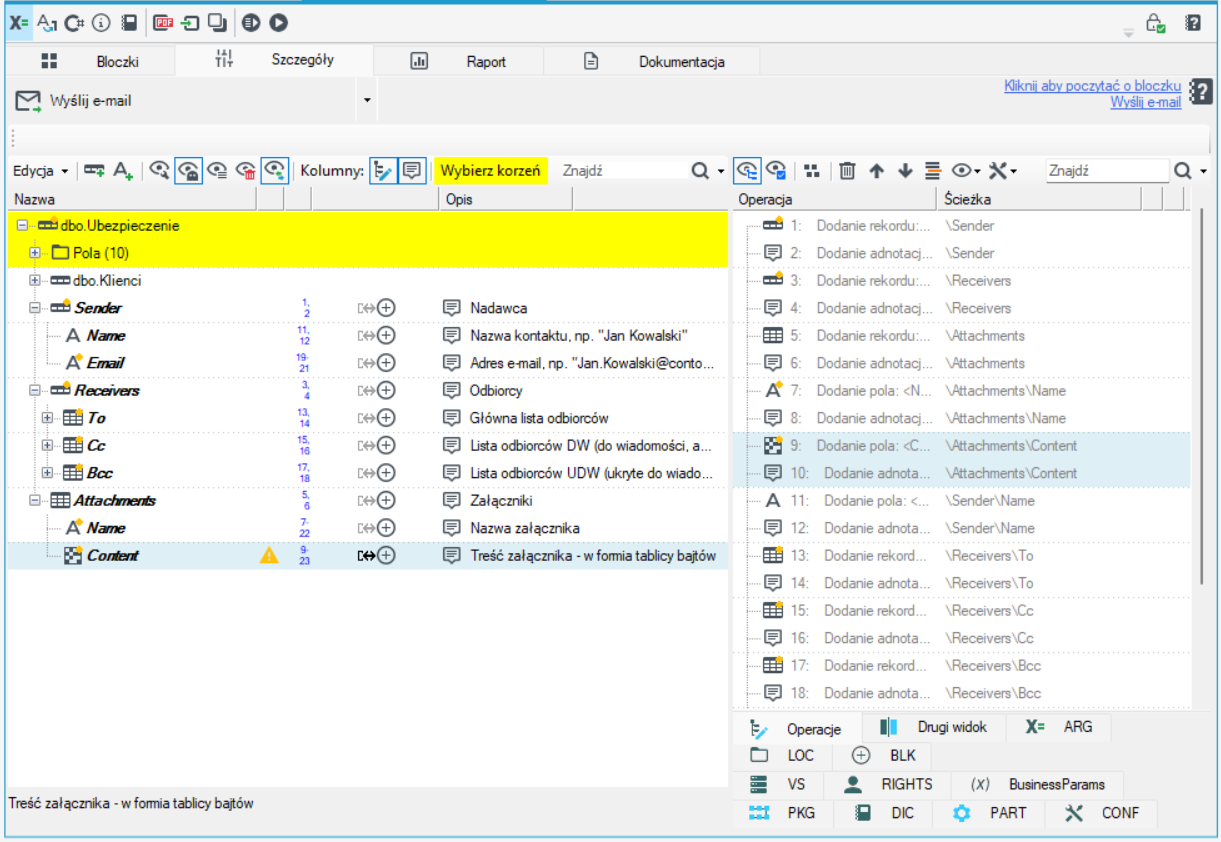Select the Drugi widok tab

tap(933, 727)
